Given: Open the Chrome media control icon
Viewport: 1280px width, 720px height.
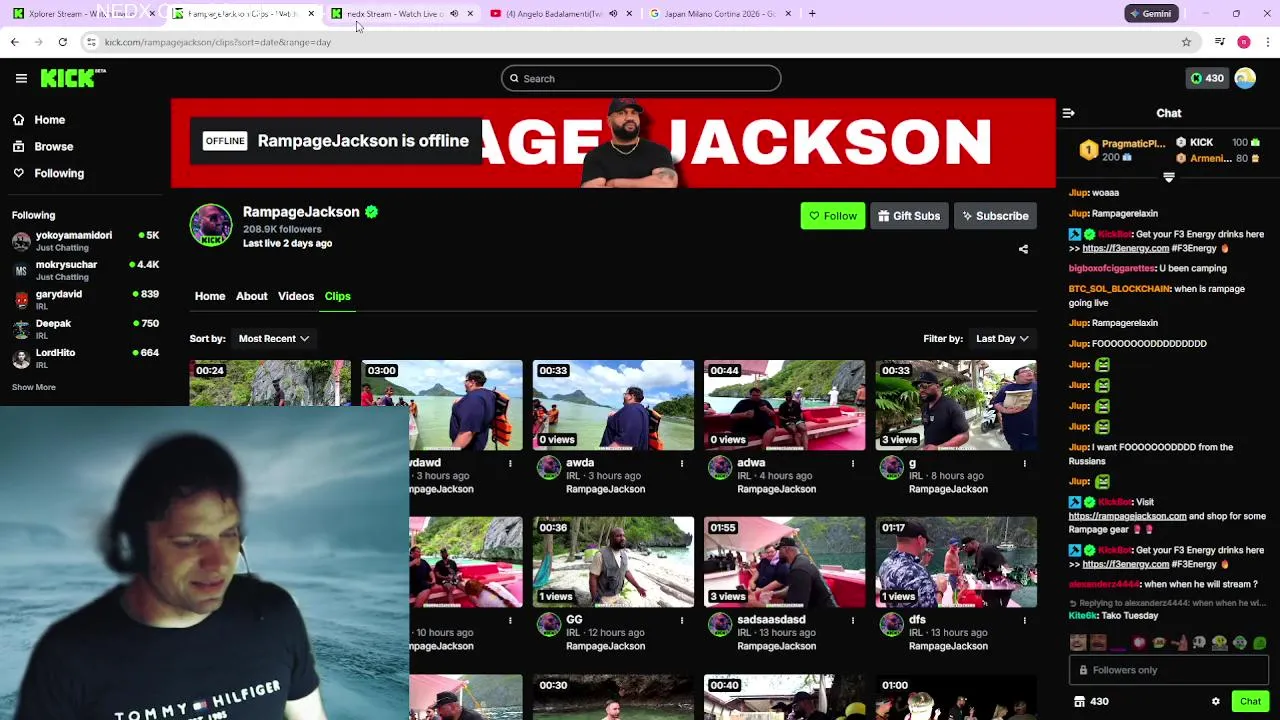Looking at the screenshot, I should [1219, 42].
